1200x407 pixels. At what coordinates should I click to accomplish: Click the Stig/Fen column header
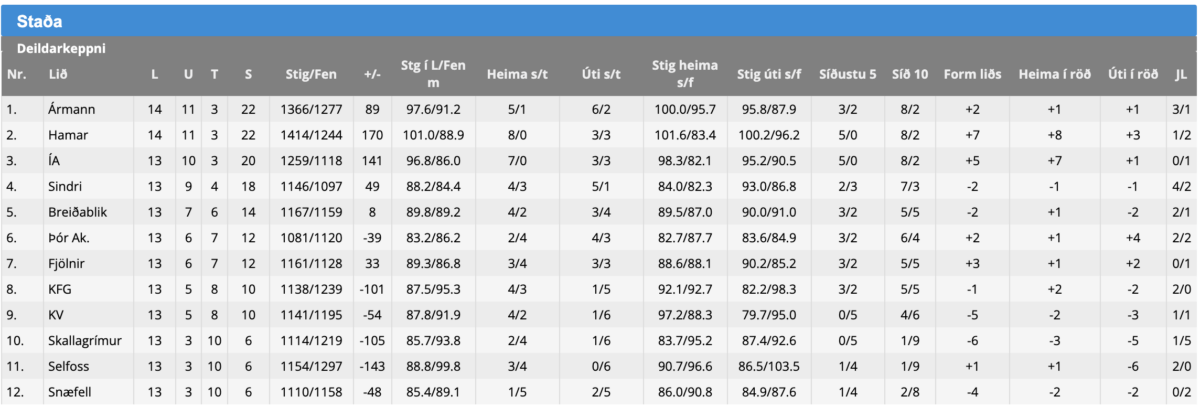[x=312, y=75]
